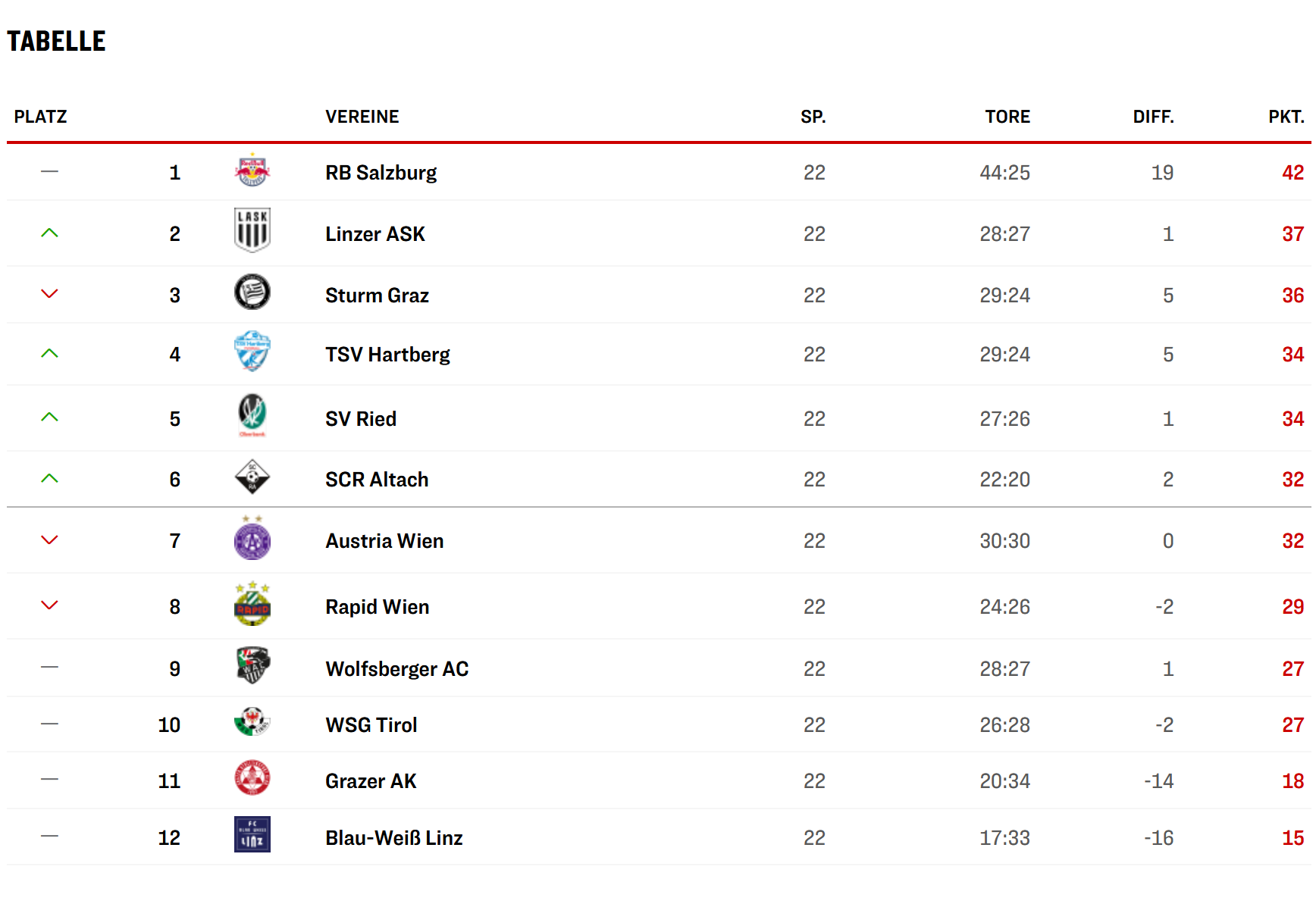Click the DIFF. column header
The width and height of the screenshot is (1316, 904).
click(x=1153, y=117)
